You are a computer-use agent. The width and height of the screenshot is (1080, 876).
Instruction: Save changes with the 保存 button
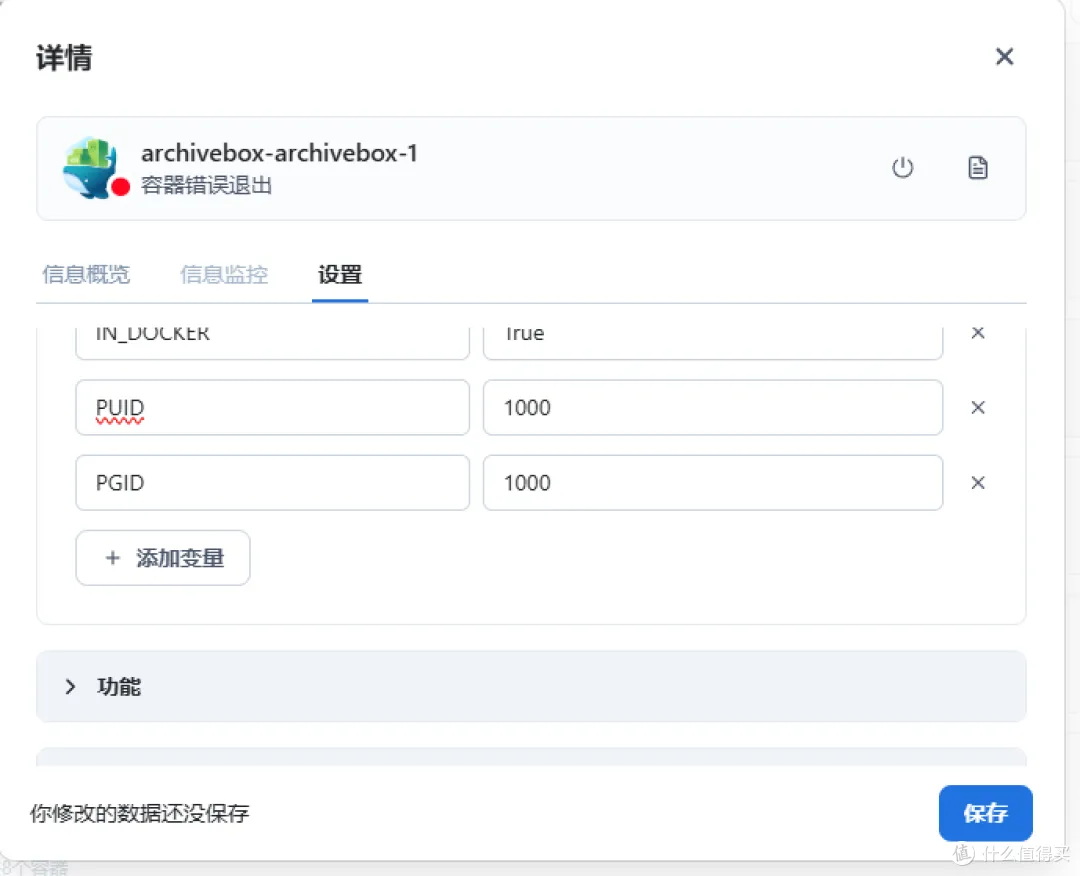pyautogui.click(x=985, y=813)
